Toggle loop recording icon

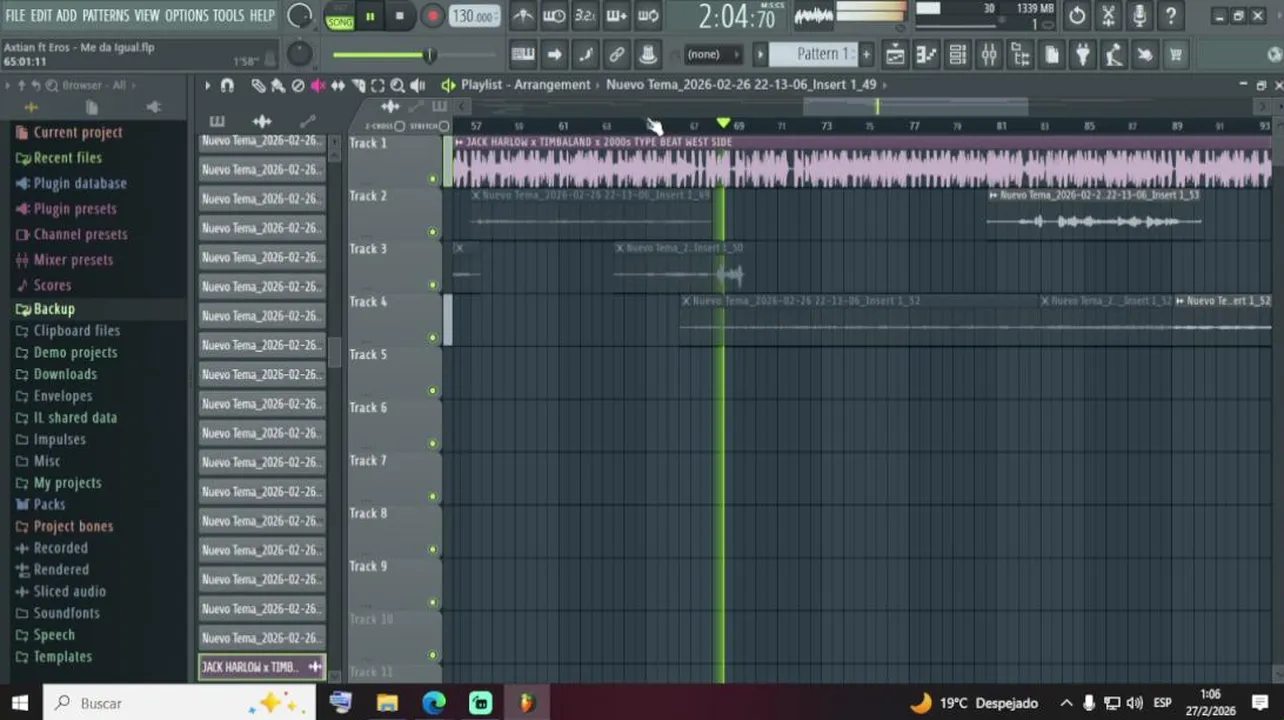pyautogui.click(x=648, y=16)
